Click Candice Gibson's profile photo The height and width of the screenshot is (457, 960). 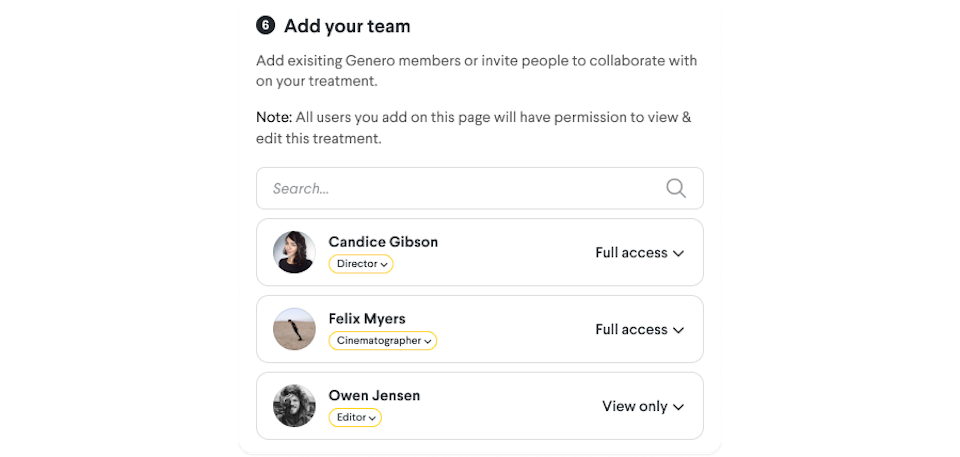click(x=294, y=252)
